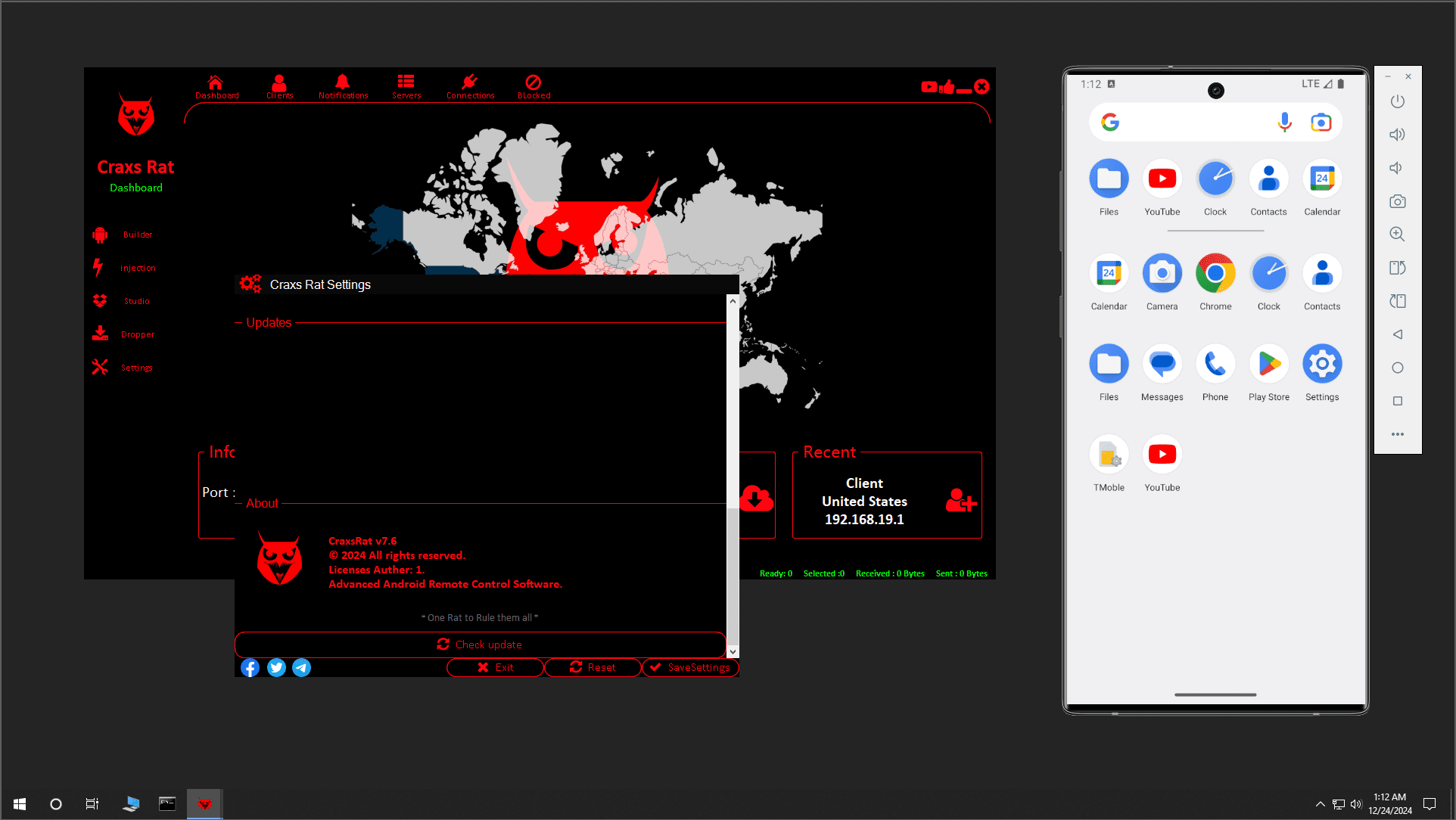
Task: Take a screenshot with emulator camera icon
Action: tap(1397, 201)
